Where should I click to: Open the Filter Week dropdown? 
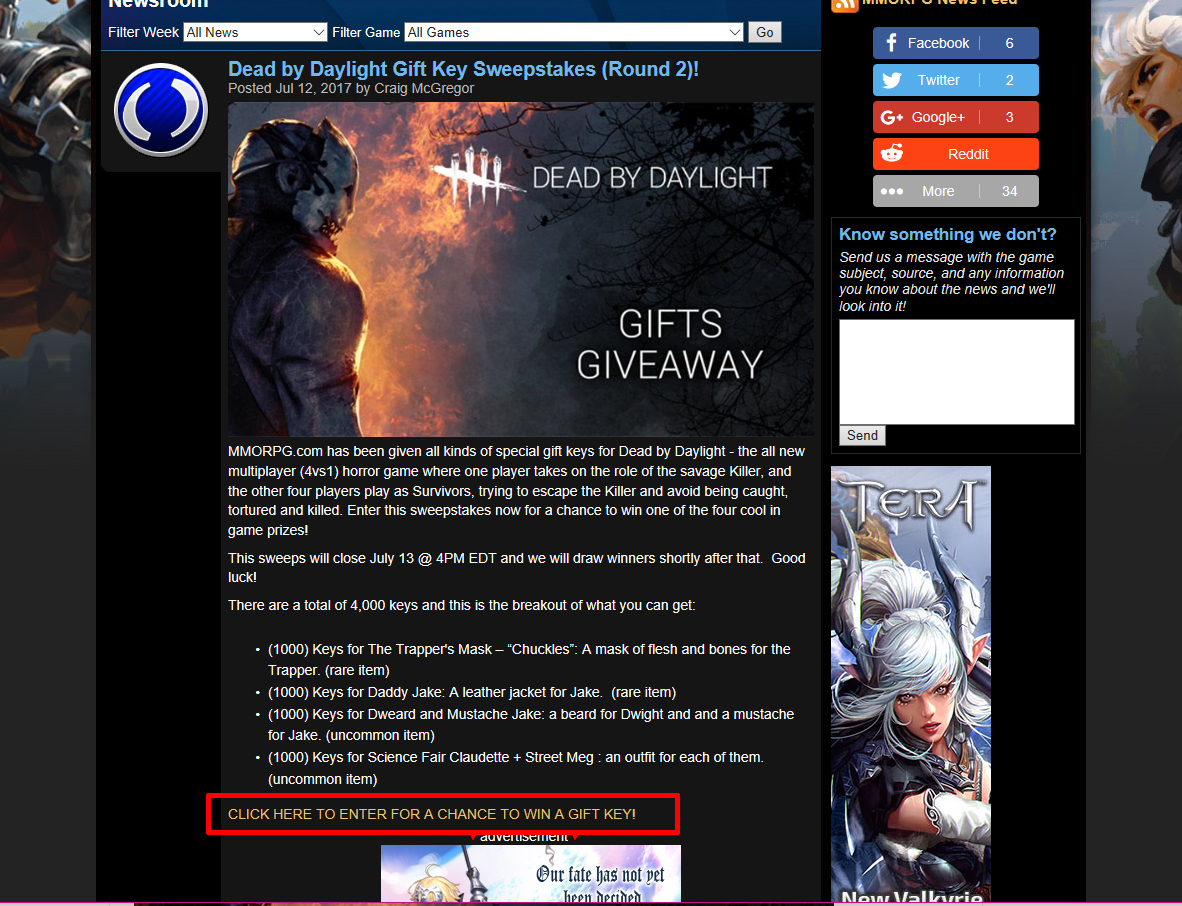(255, 32)
